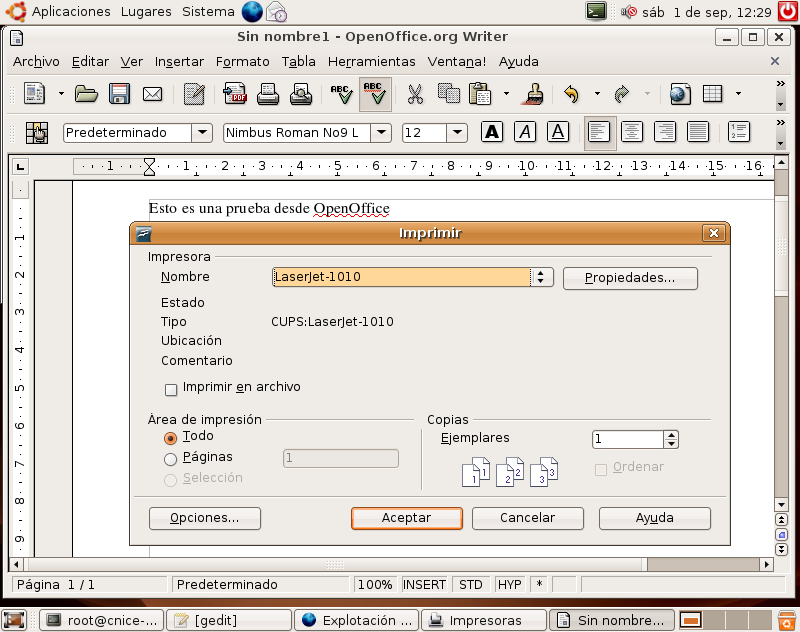Click inside the Ejemplares copies field

pos(626,439)
